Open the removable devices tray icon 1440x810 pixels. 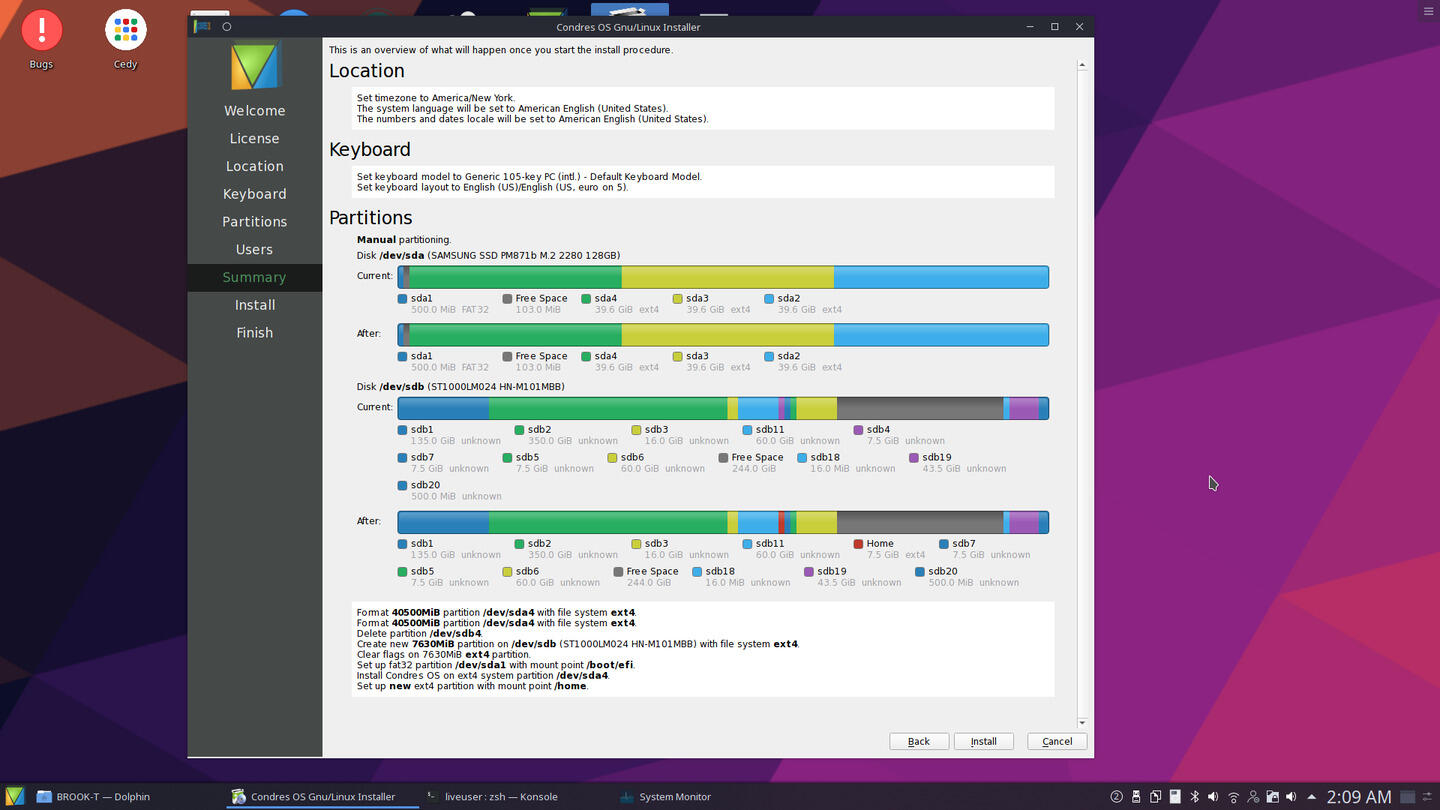(1136, 797)
